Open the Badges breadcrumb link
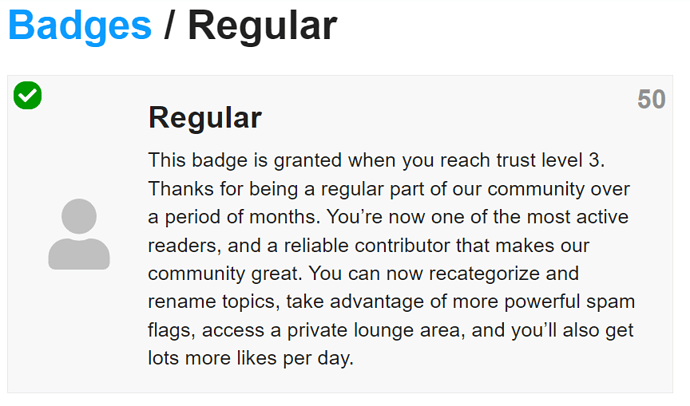This screenshot has height=406, width=690. (x=80, y=27)
